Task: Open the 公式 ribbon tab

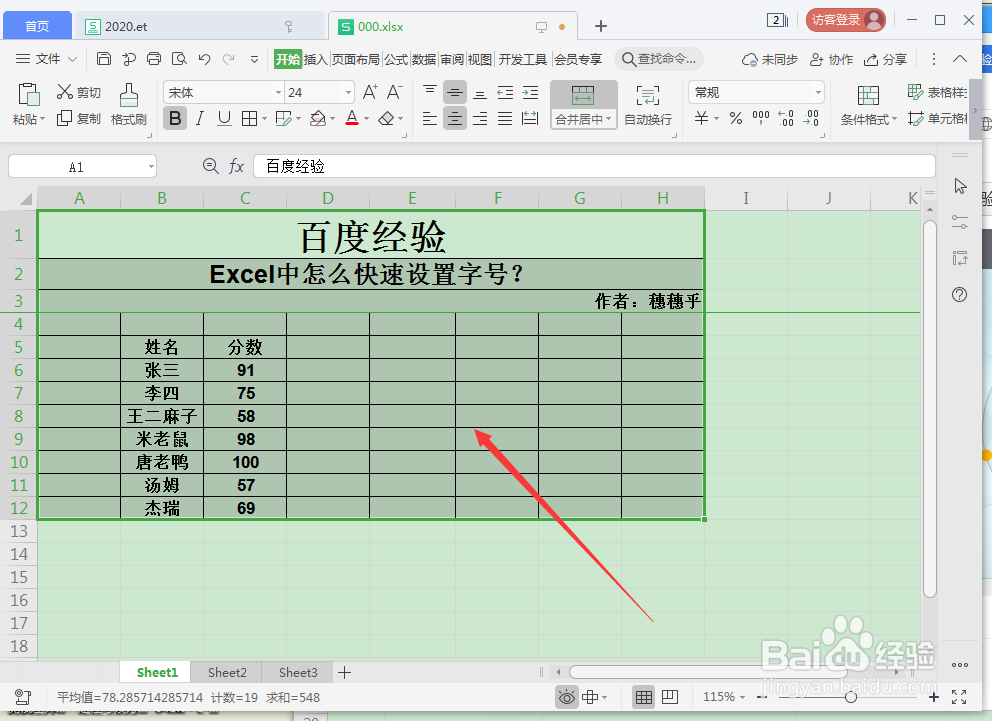Action: pos(396,59)
